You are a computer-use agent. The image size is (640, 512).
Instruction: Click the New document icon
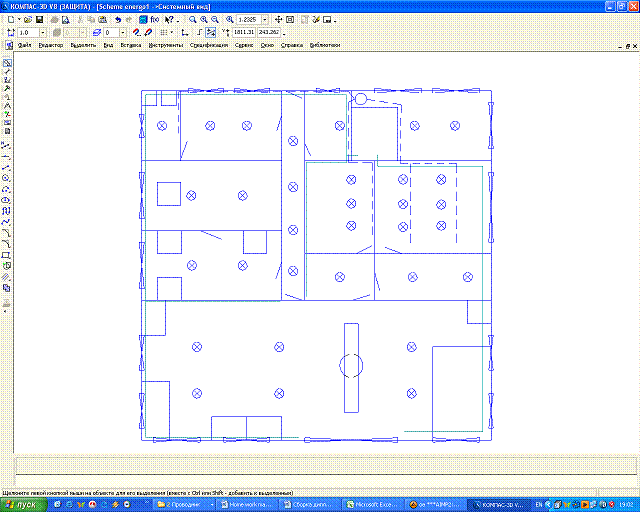pyautogui.click(x=8, y=19)
